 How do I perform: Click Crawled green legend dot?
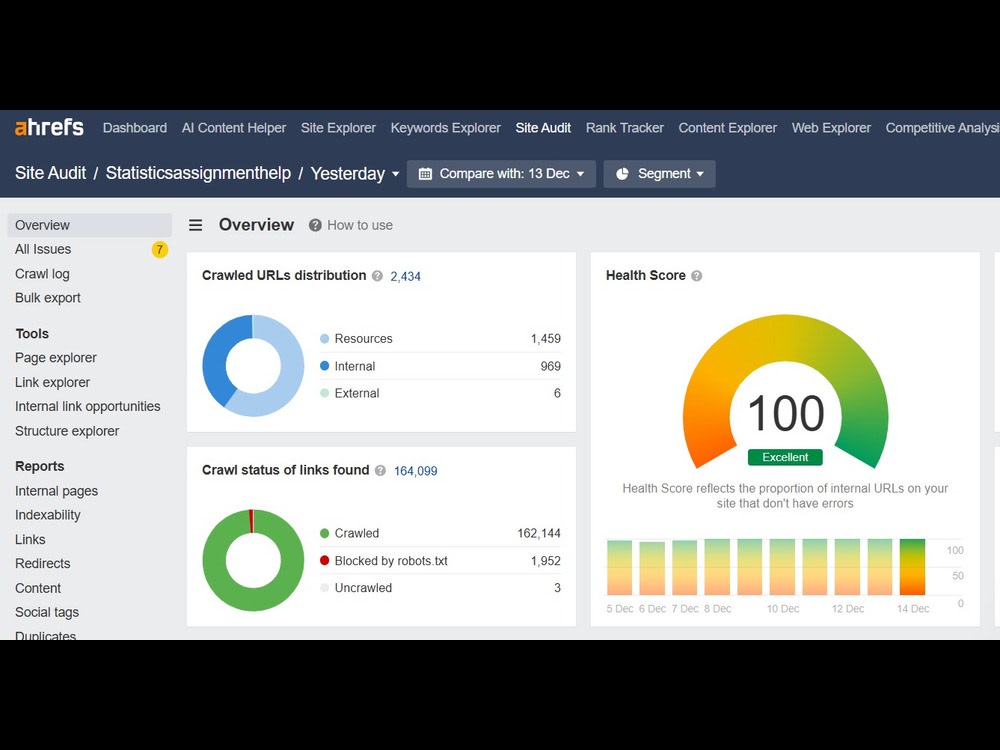(x=325, y=533)
